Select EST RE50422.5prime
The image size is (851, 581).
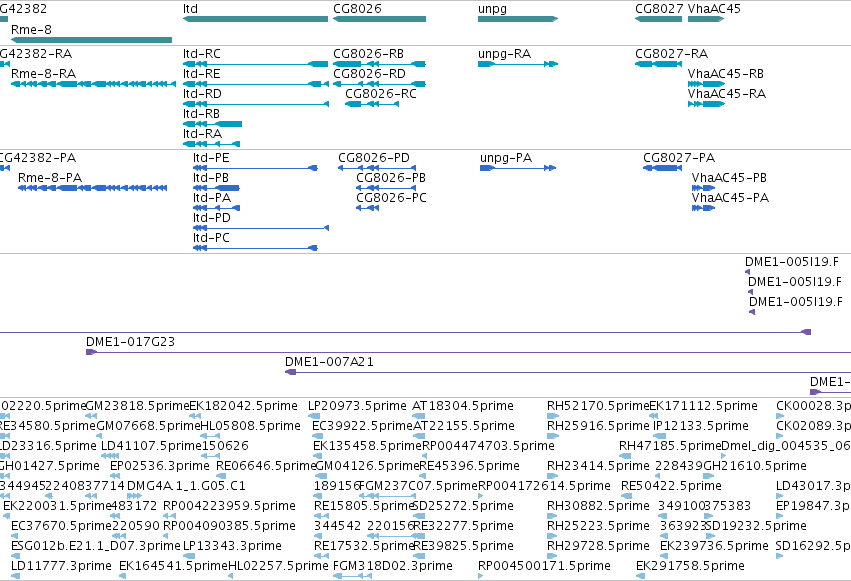tap(671, 486)
